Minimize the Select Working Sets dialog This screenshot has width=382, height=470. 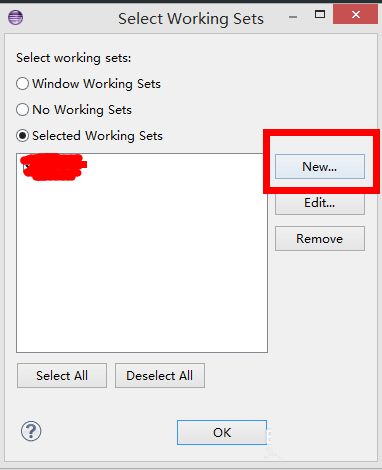click(x=293, y=17)
